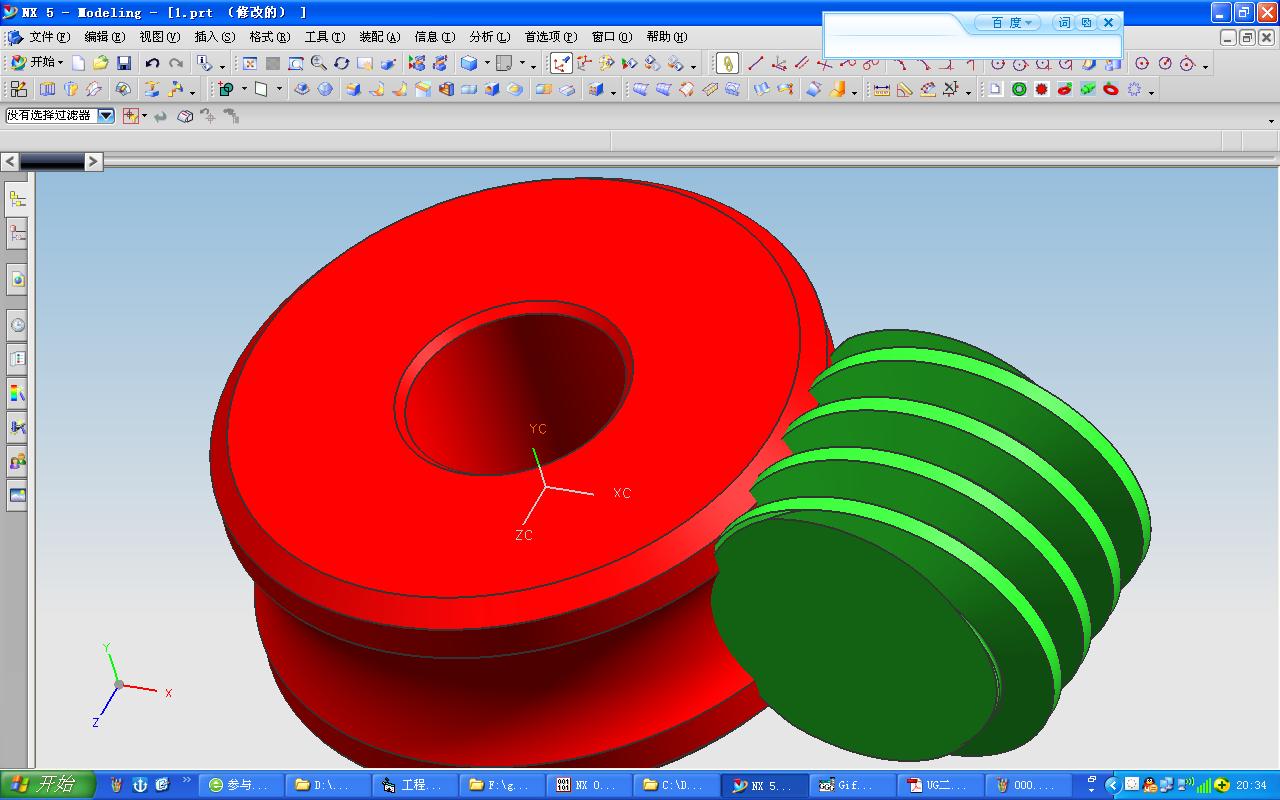Screen dimensions: 1280x800
Task: Click the green worm gear icon
Action: 1088,89
